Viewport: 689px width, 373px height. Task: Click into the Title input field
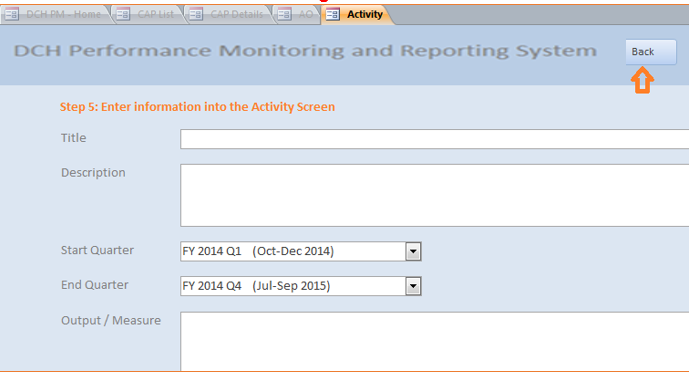435,139
